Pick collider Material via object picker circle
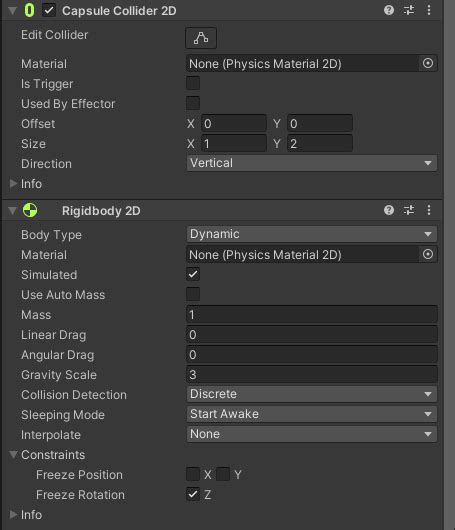This screenshot has width=455, height=530. (x=428, y=63)
